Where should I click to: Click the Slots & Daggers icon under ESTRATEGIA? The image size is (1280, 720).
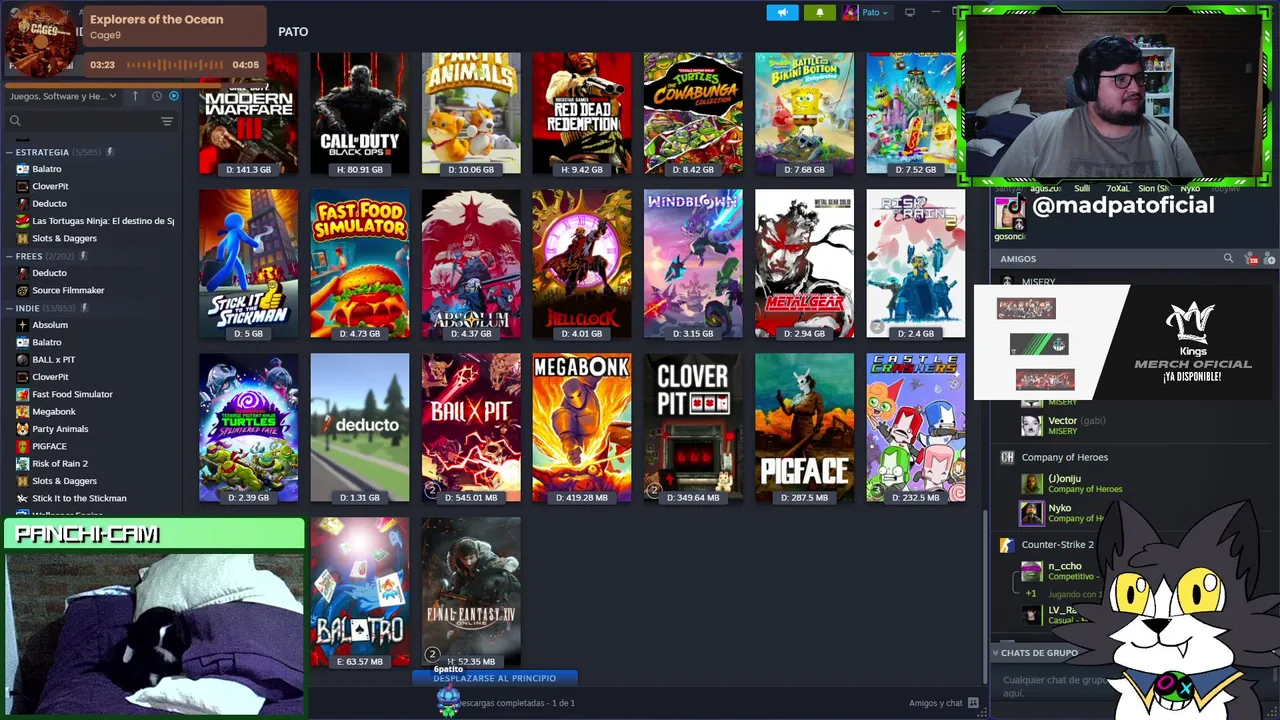coord(22,238)
